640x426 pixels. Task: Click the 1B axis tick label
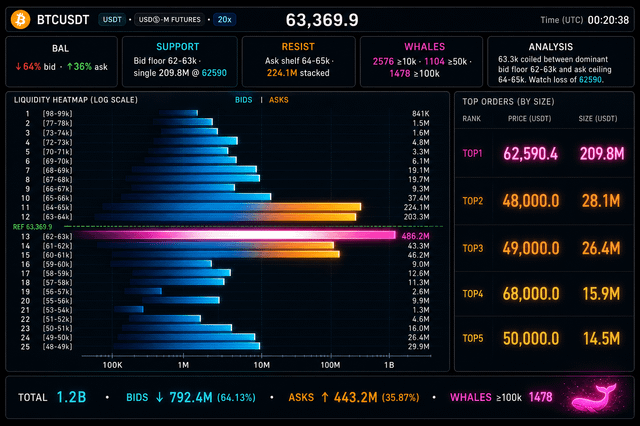click(389, 365)
